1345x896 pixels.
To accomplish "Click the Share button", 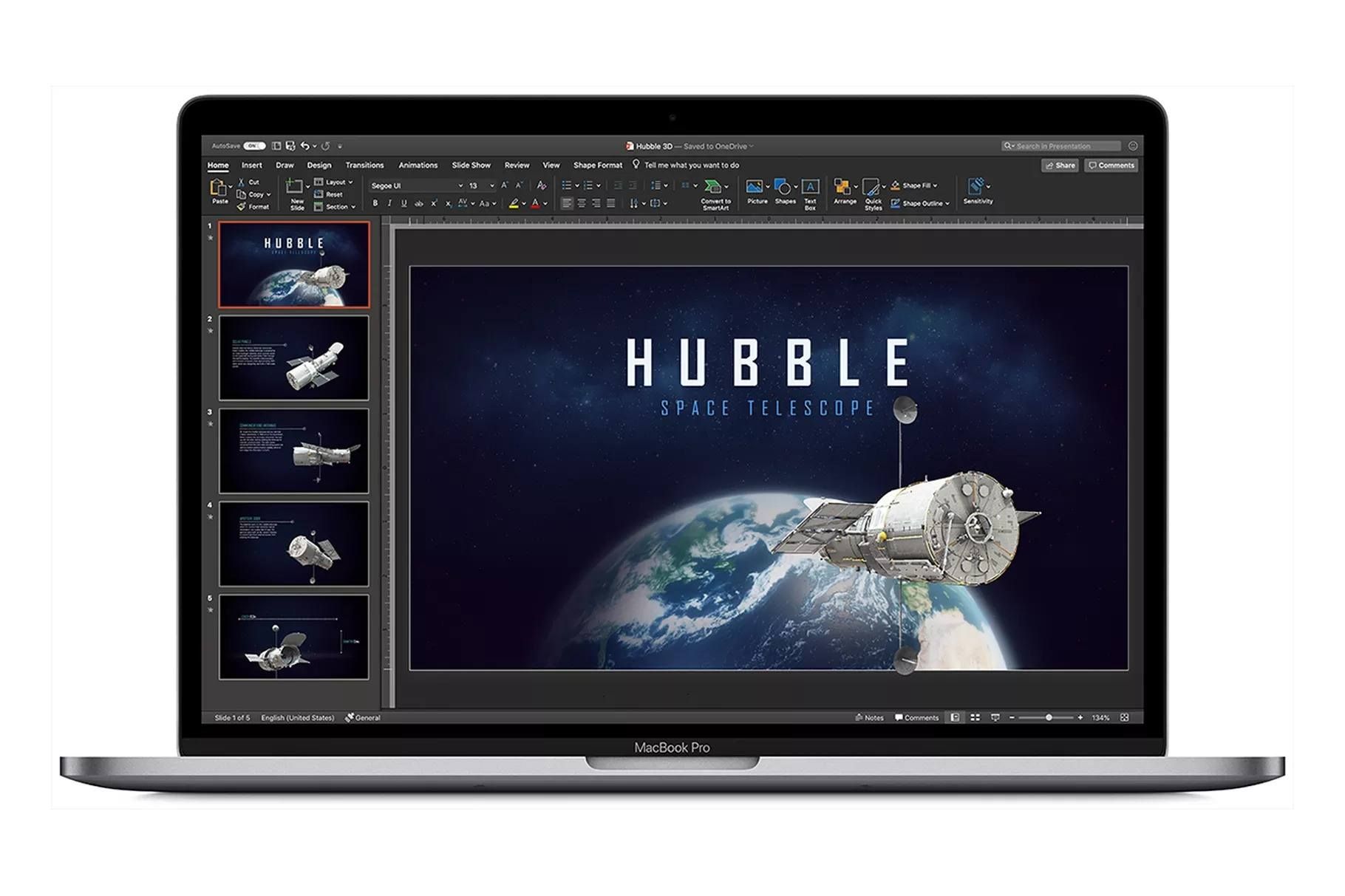I will [x=1061, y=165].
